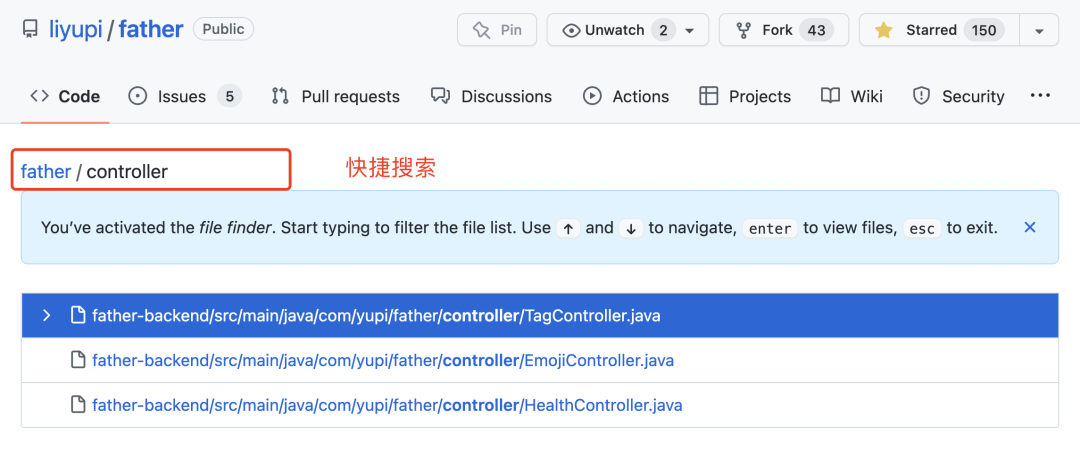Open the father repository name link
Viewport: 1080px width, 474px height.
point(151,30)
